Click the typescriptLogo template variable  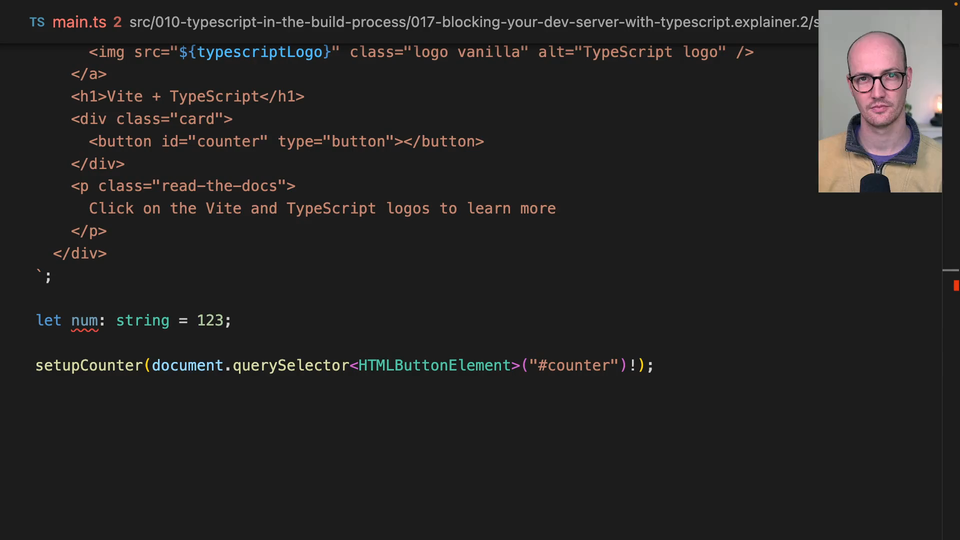pos(263,52)
